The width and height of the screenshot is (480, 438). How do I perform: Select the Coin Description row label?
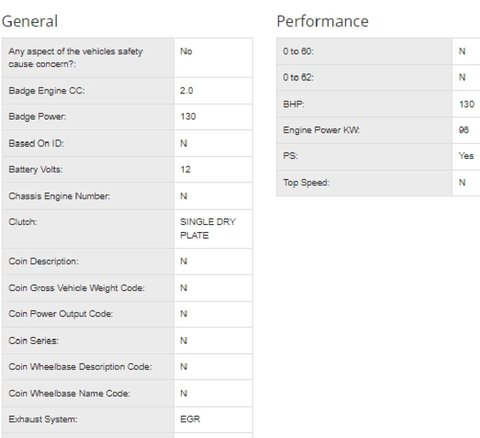[x=44, y=261]
